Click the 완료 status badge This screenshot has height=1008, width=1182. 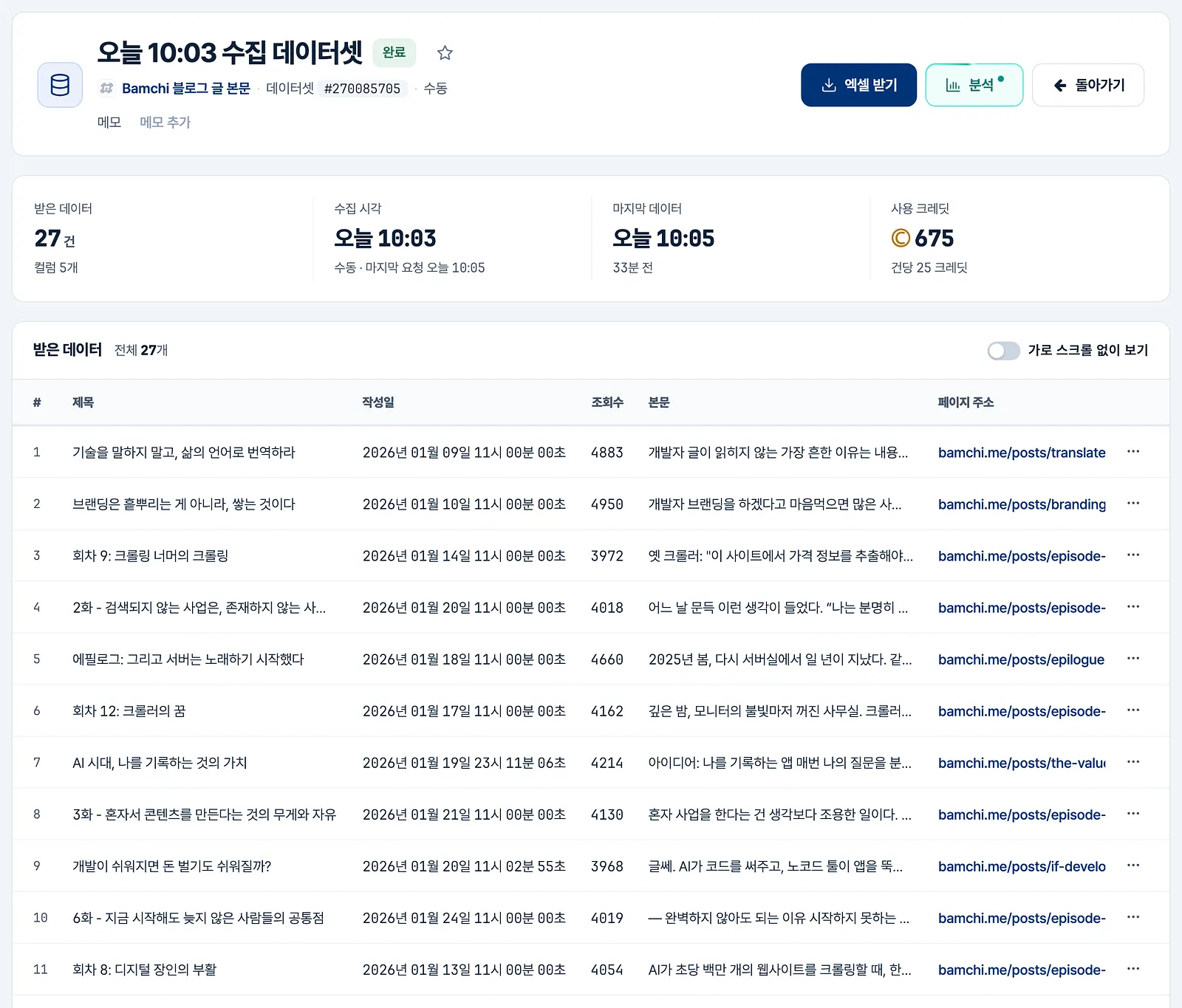[x=394, y=52]
